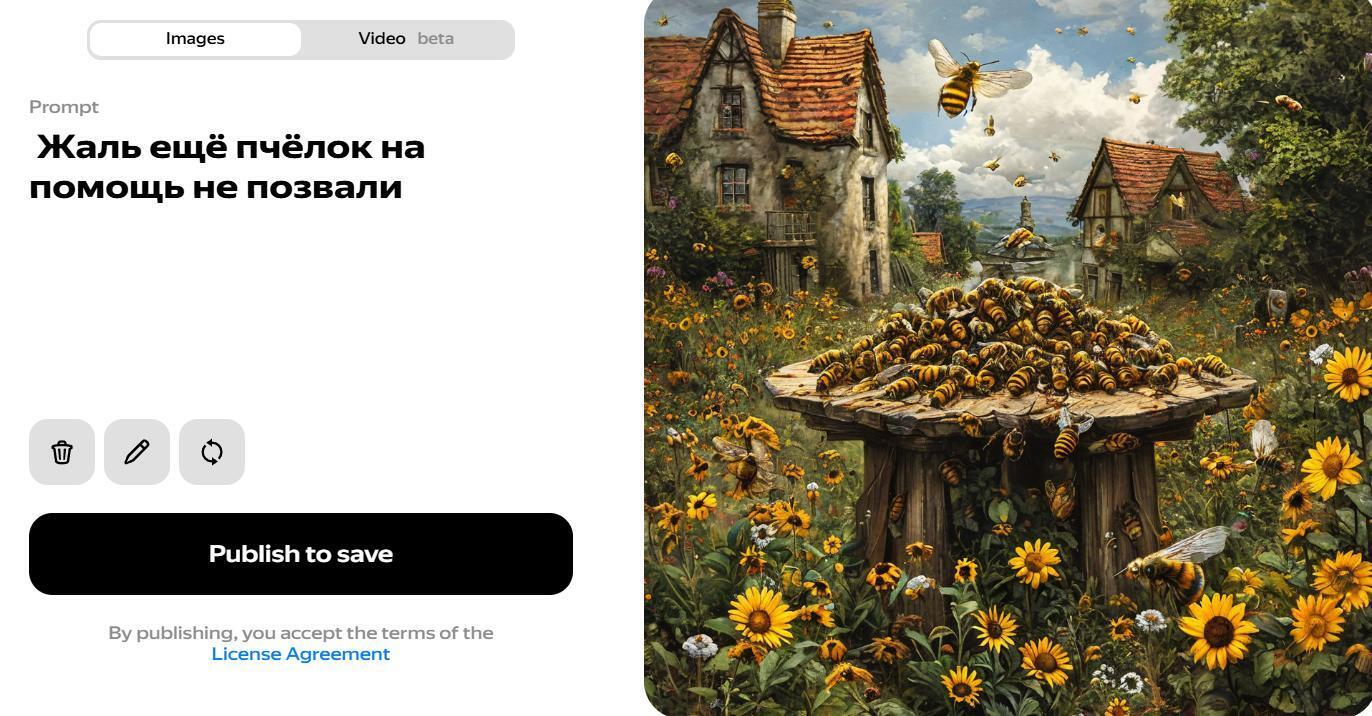The image size is (1372, 716).
Task: Switch to the Video beta tab
Action: [406, 39]
